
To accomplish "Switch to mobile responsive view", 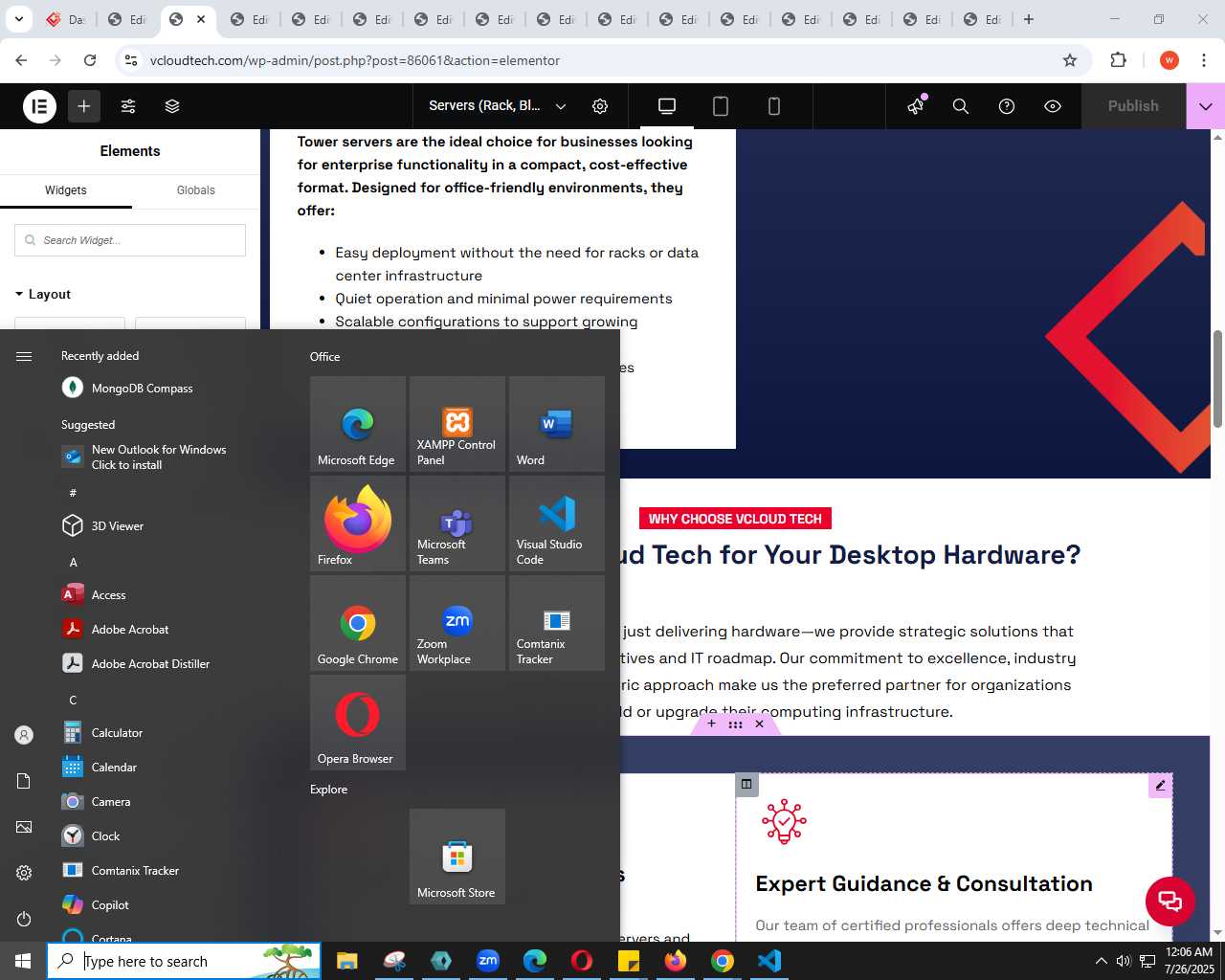I will [x=774, y=106].
